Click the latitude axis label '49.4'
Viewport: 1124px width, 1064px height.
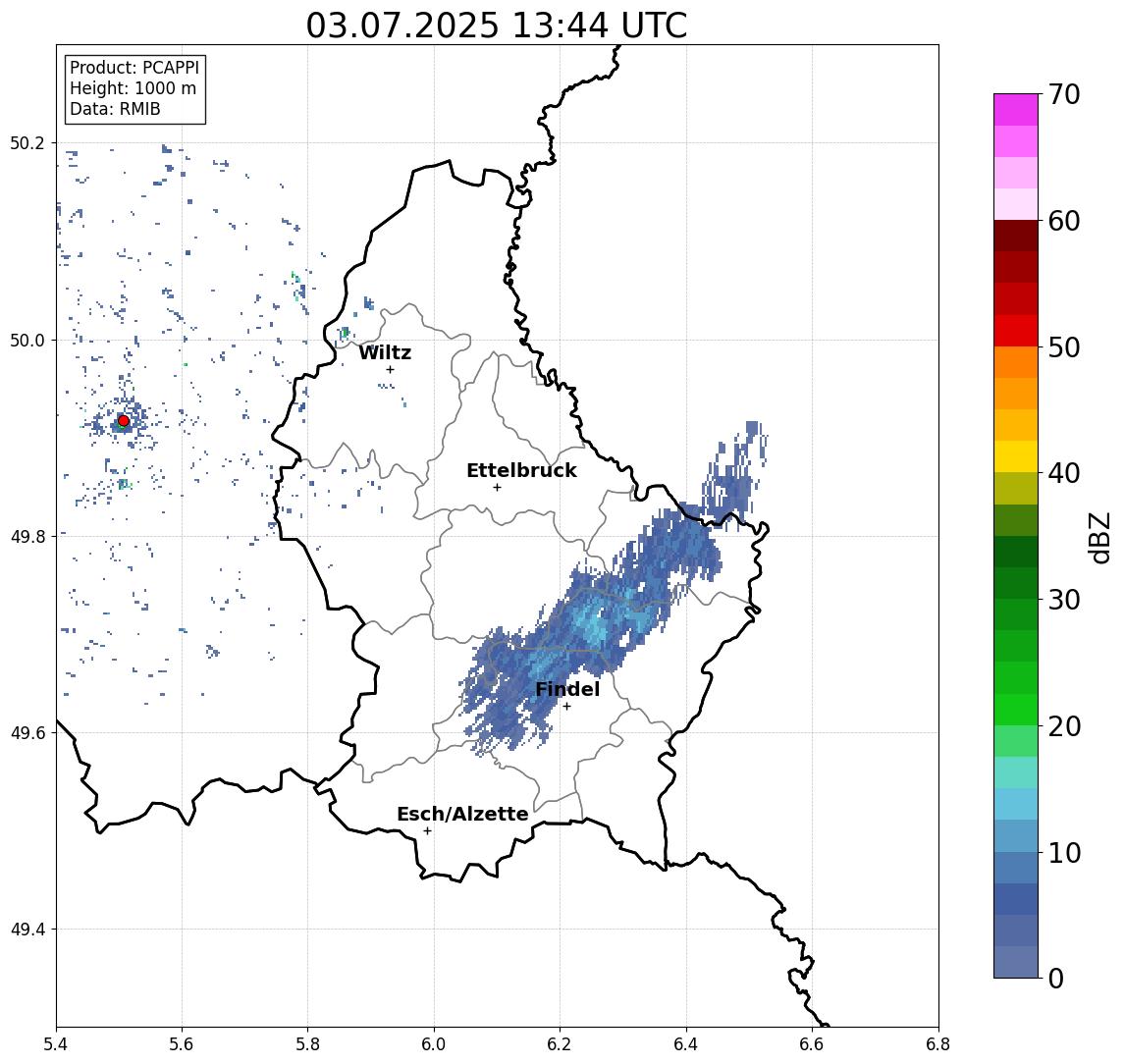click(x=27, y=930)
